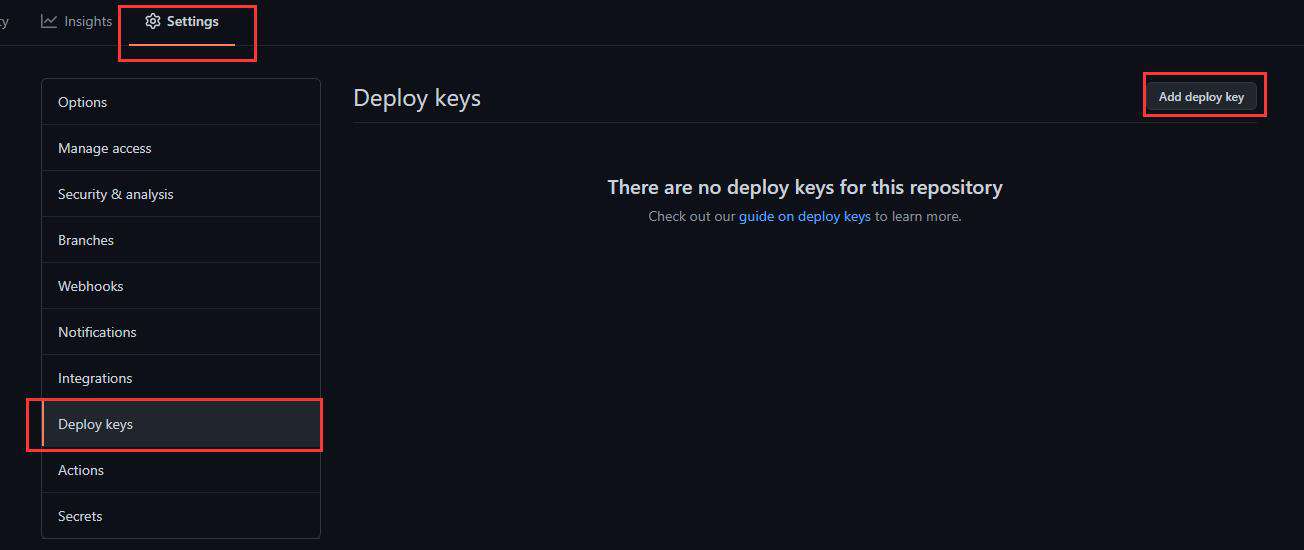Open the Settings tab
Viewport: 1304px width, 550px height.
tap(182, 21)
